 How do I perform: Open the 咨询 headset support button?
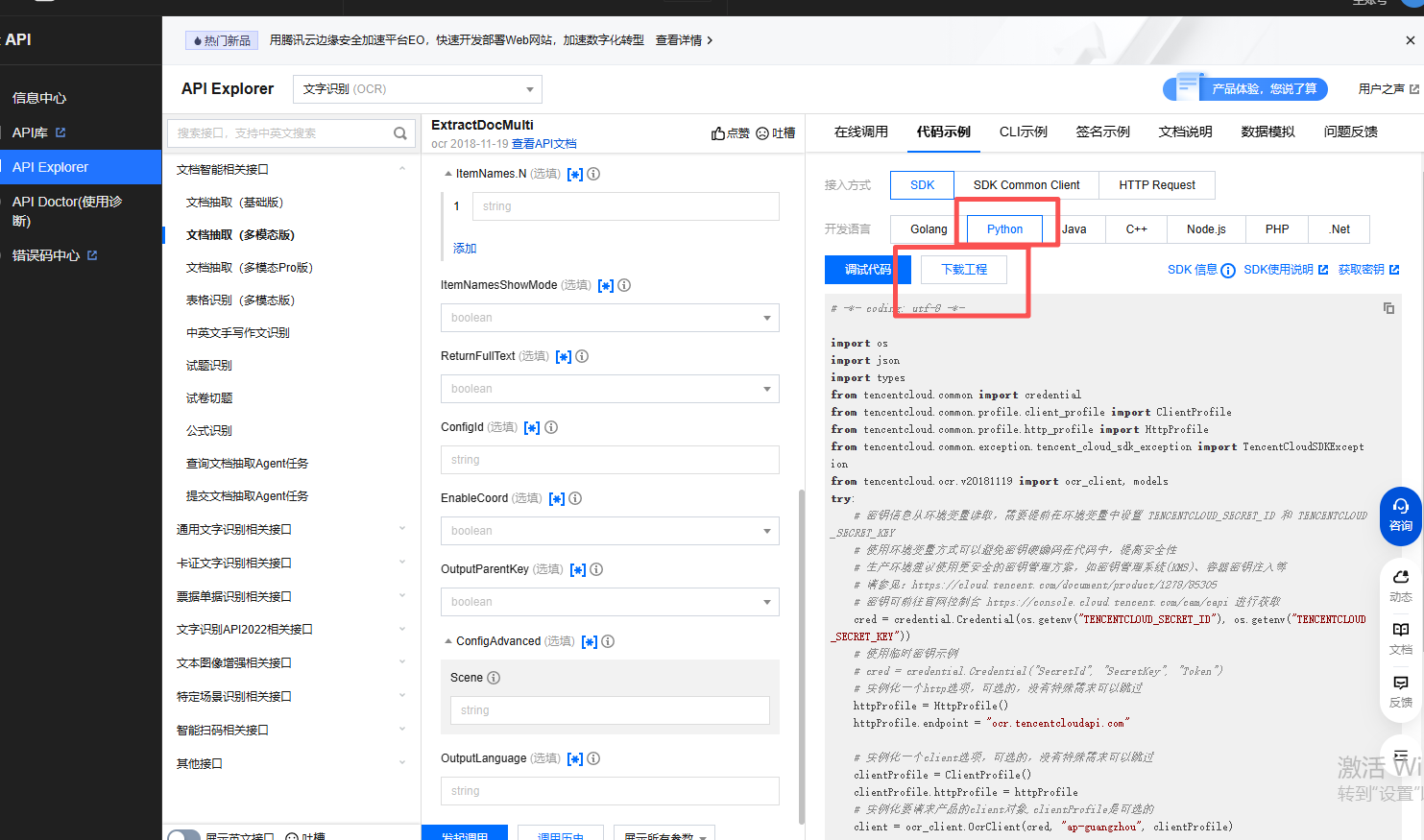1401,516
